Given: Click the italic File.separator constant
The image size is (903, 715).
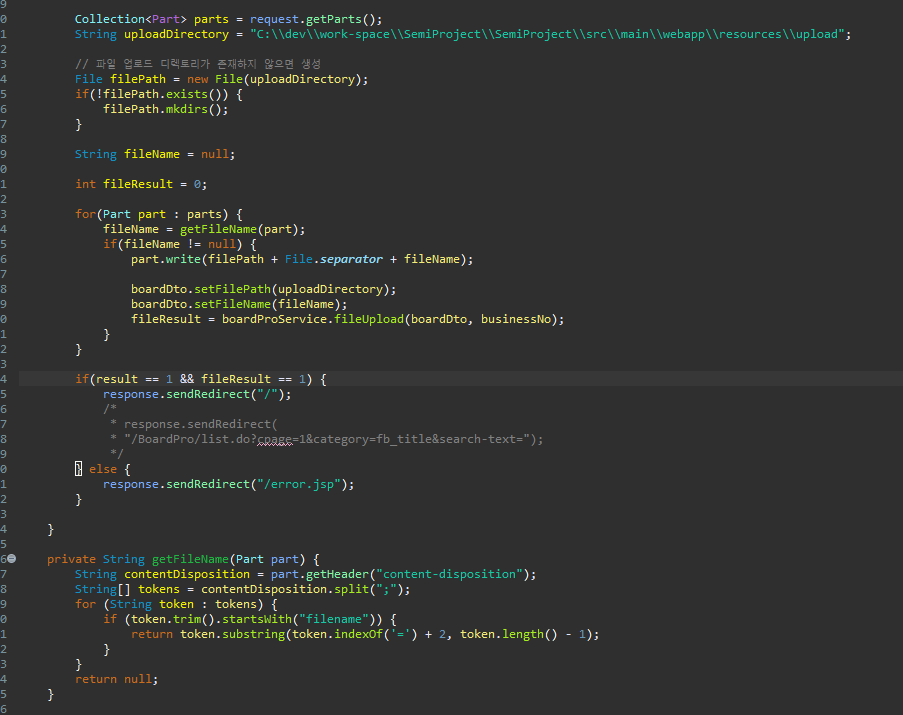Looking at the screenshot, I should (333, 258).
